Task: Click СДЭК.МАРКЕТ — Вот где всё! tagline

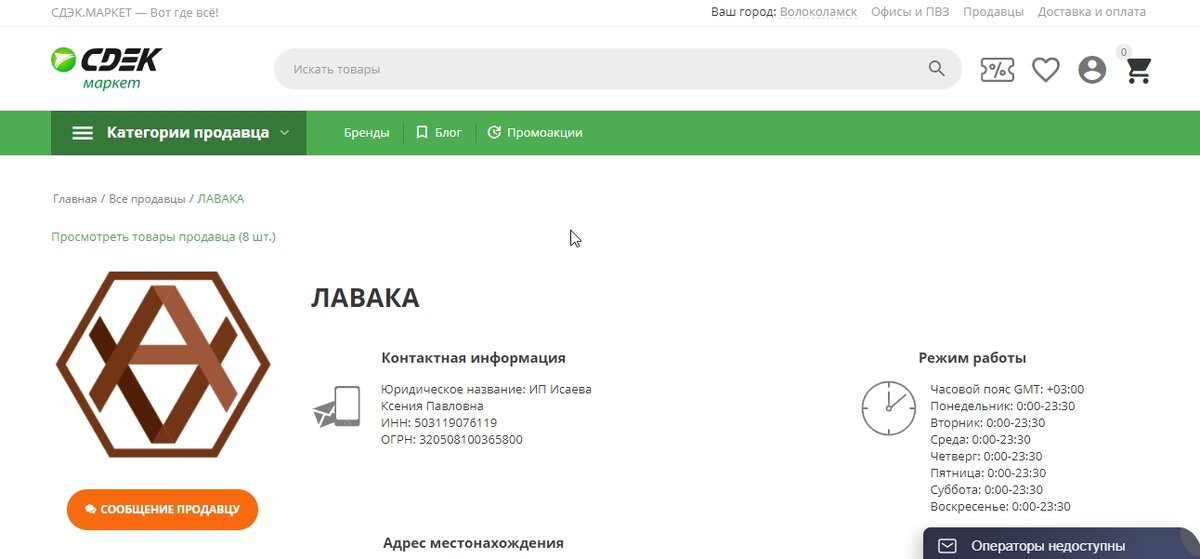Action: [x=135, y=12]
